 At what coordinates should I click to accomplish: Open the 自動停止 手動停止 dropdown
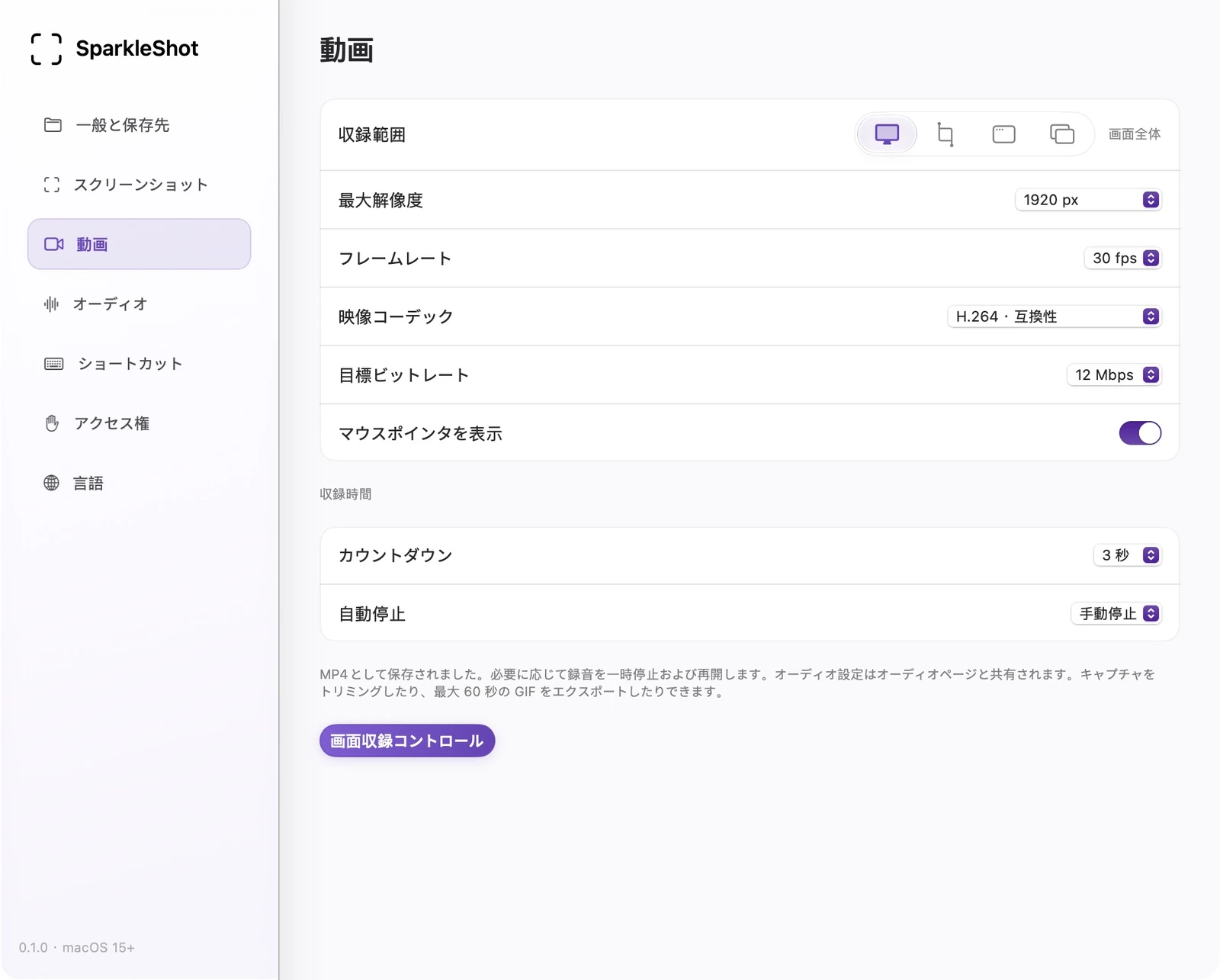pyautogui.click(x=1116, y=614)
